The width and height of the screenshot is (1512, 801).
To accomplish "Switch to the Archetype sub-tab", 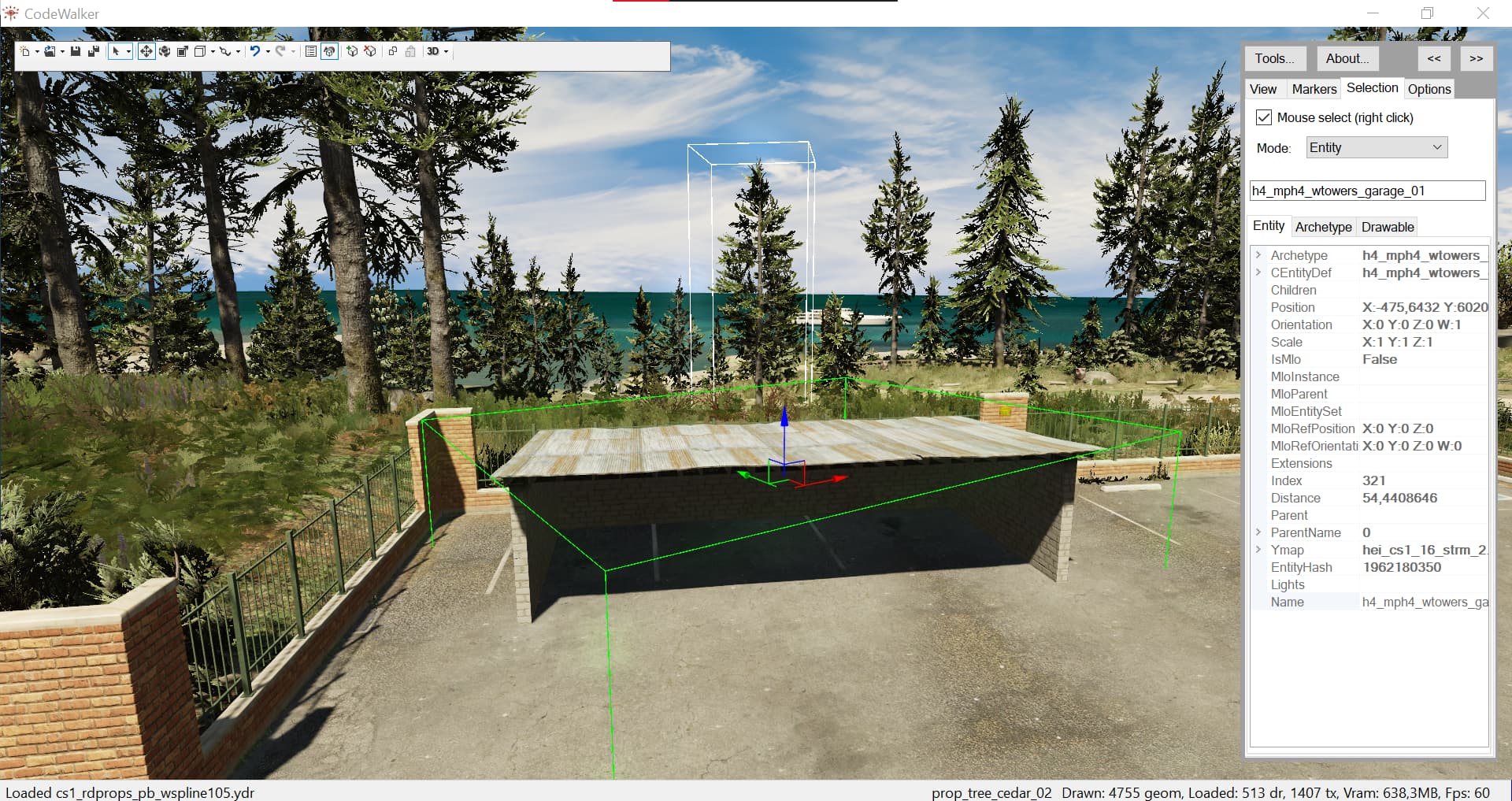I will coord(1323,227).
